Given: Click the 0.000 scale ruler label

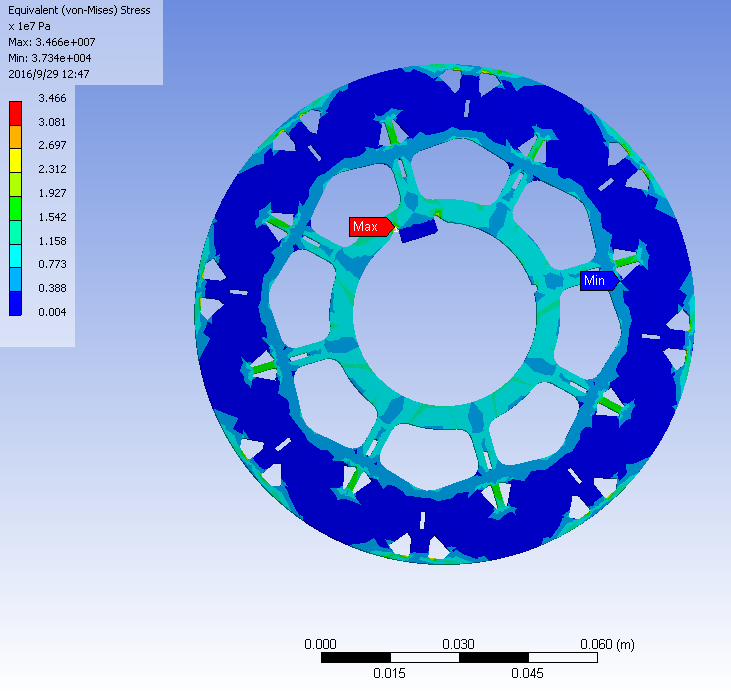Looking at the screenshot, I should pos(320,644).
